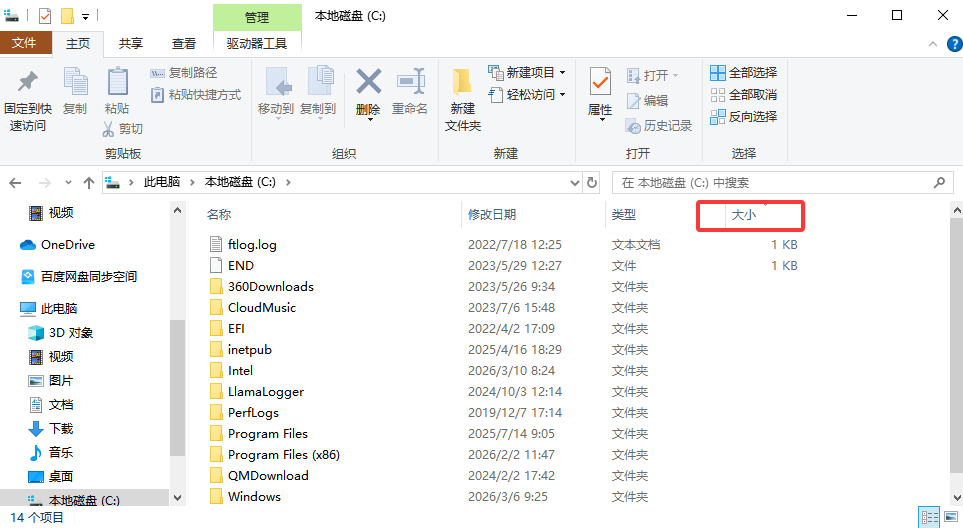Expand the address bar history dropdown
Viewport: 963px width, 528px height.
tap(575, 182)
